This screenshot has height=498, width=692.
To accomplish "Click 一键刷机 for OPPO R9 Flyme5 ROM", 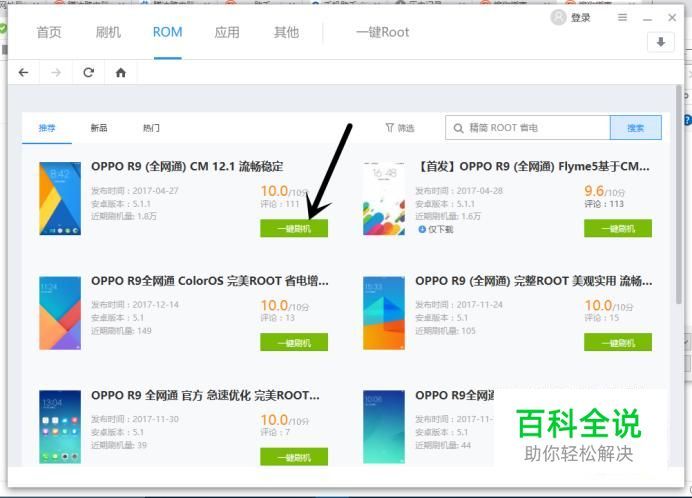I will pyautogui.click(x=618, y=228).
